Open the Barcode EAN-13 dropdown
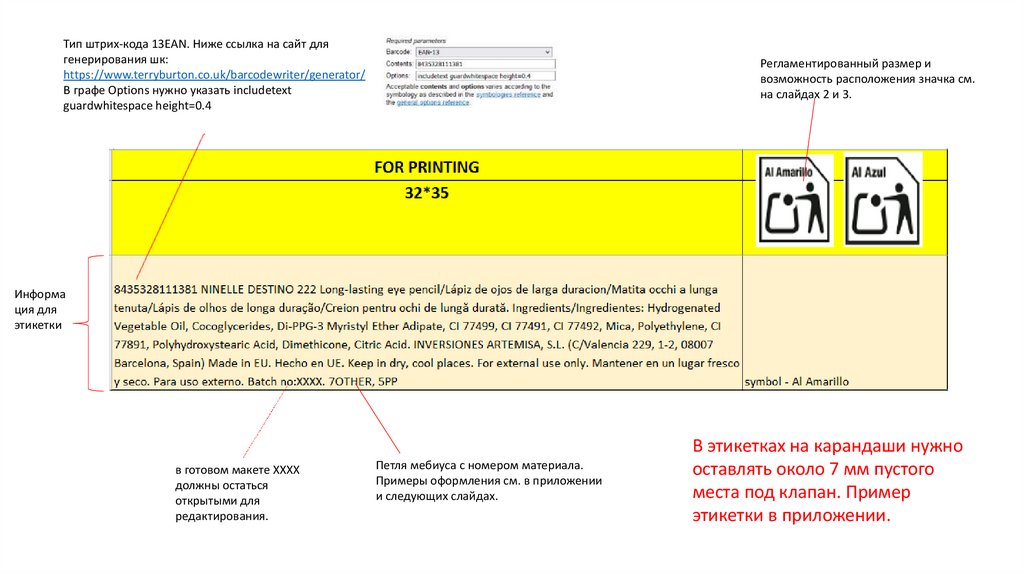The width and height of the screenshot is (1024, 574). [x=484, y=52]
